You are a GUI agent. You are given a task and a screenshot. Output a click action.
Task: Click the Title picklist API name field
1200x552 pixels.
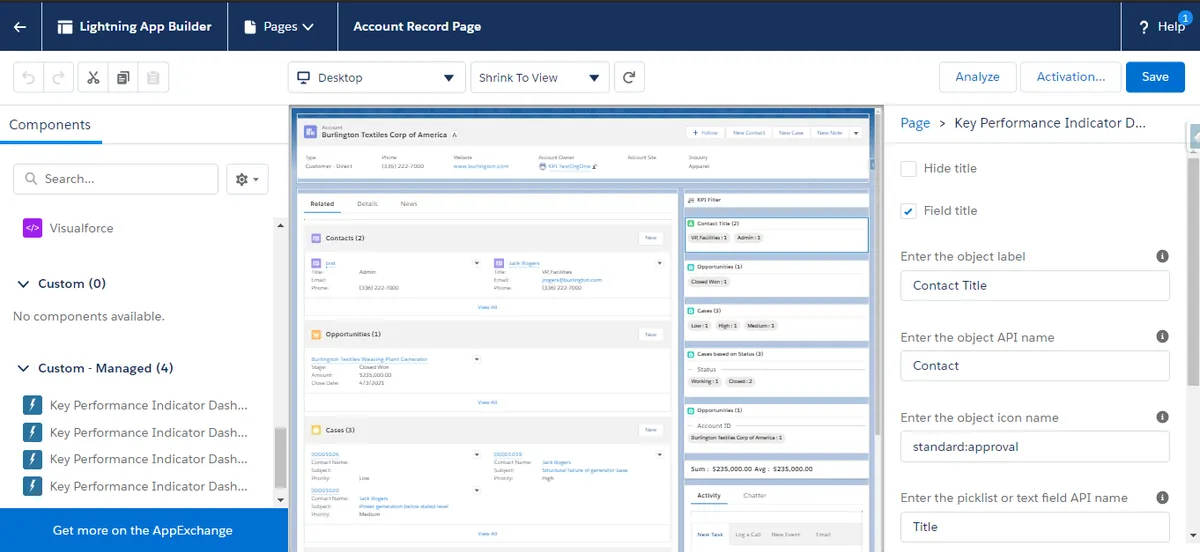click(1035, 526)
